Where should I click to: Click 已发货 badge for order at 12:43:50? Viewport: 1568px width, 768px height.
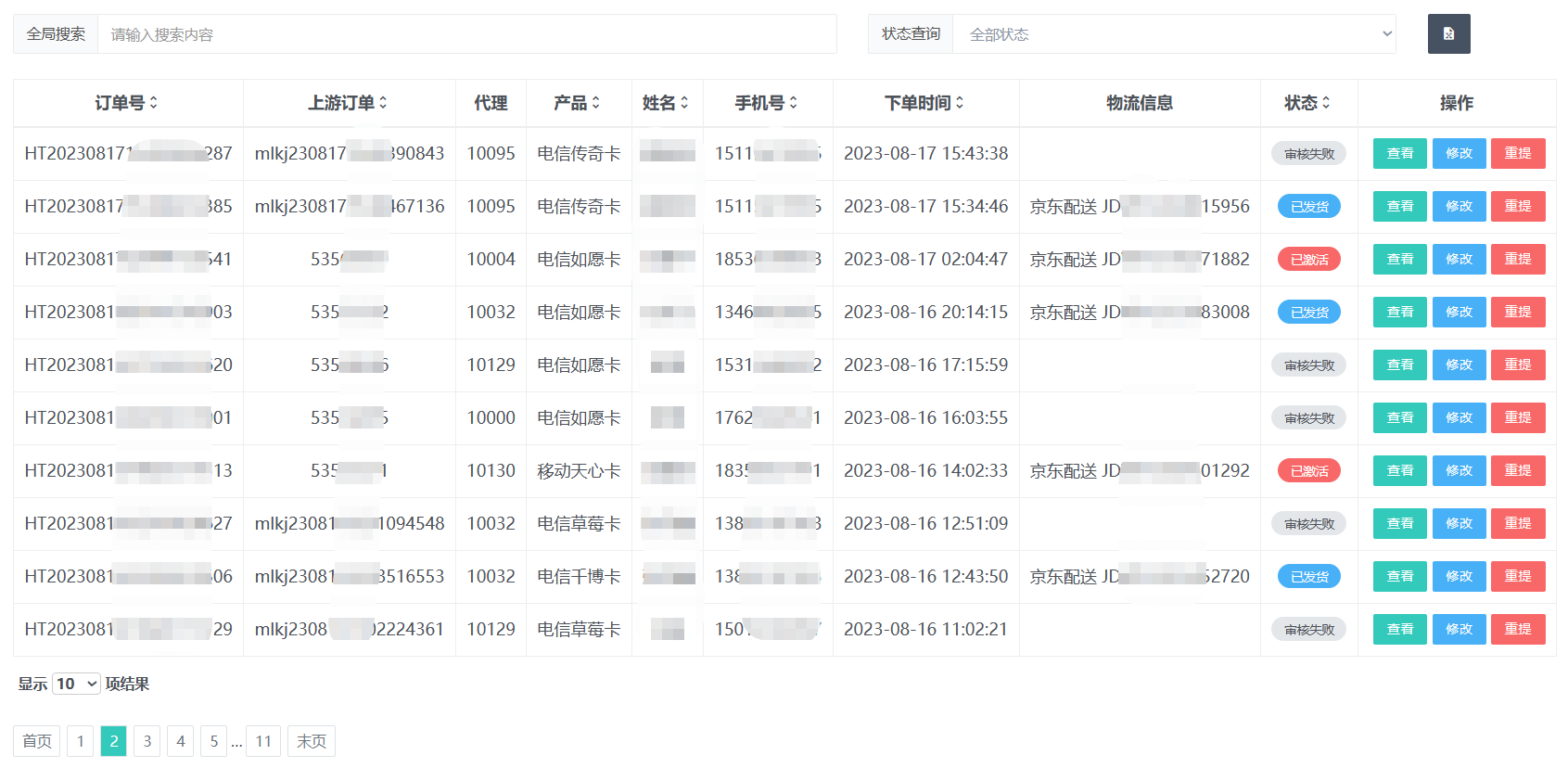coord(1309,577)
